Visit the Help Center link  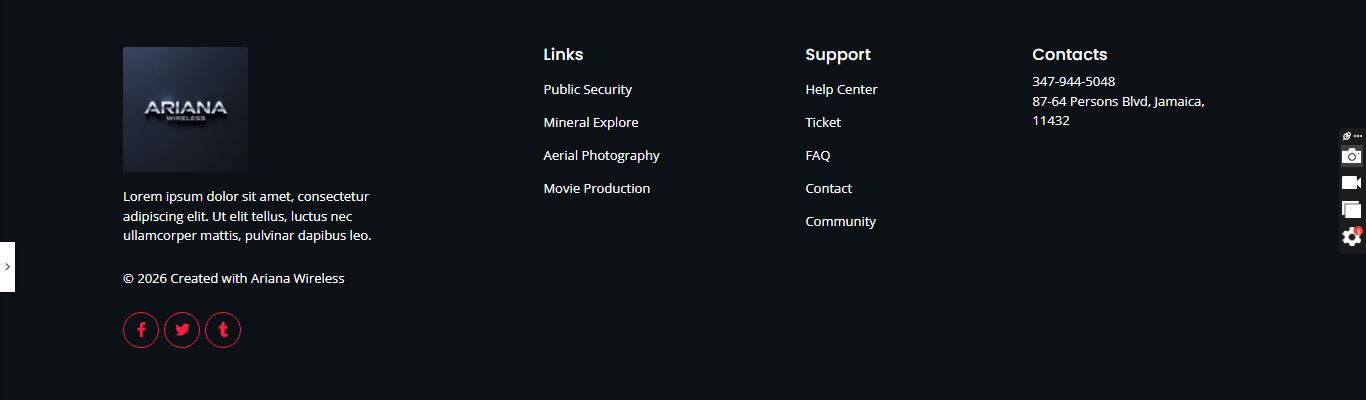pyautogui.click(x=841, y=90)
